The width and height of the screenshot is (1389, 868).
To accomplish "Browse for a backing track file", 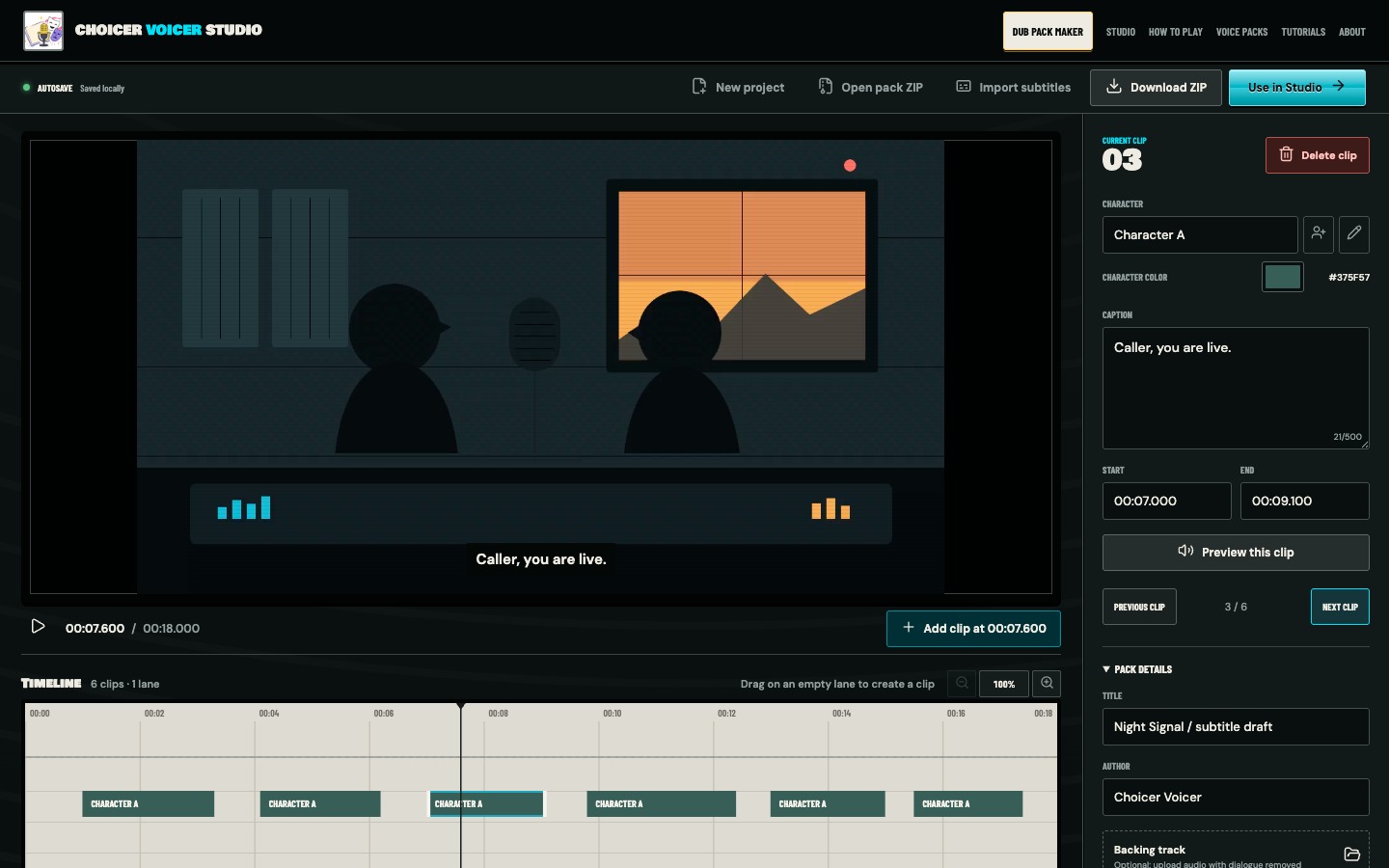I will [x=1351, y=854].
